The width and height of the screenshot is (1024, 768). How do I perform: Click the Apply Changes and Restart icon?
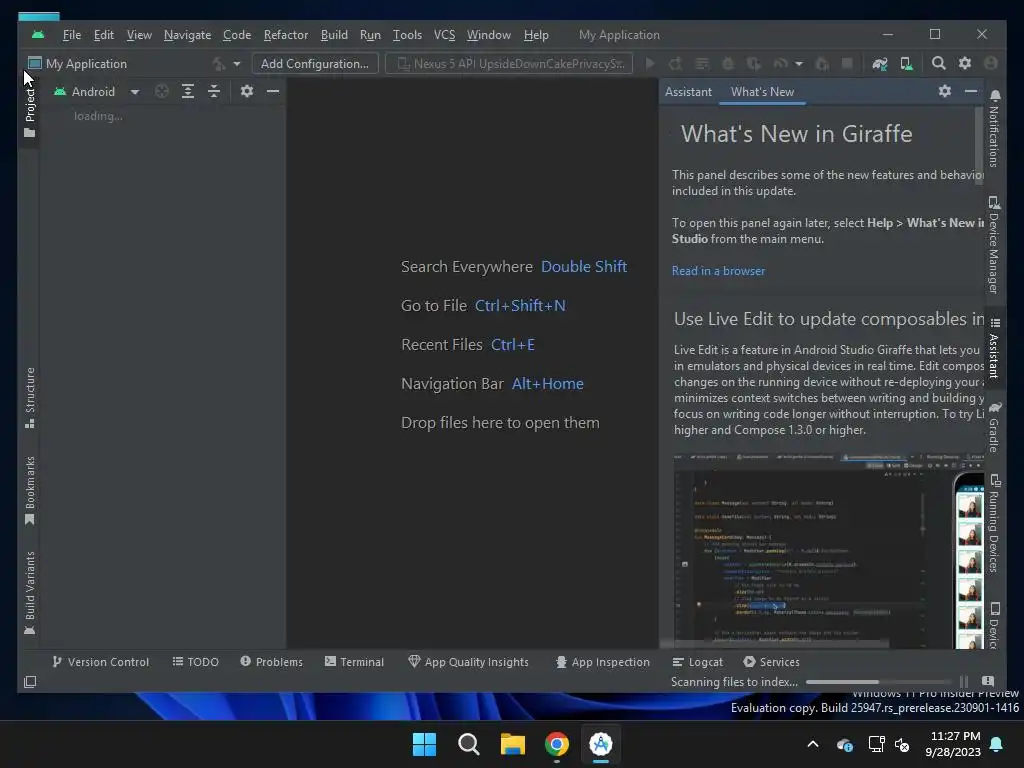(x=675, y=63)
